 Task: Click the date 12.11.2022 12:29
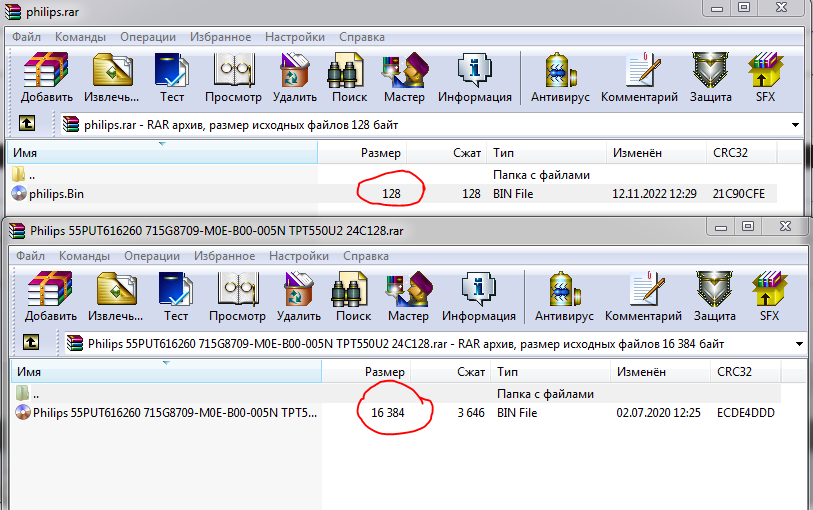654,194
